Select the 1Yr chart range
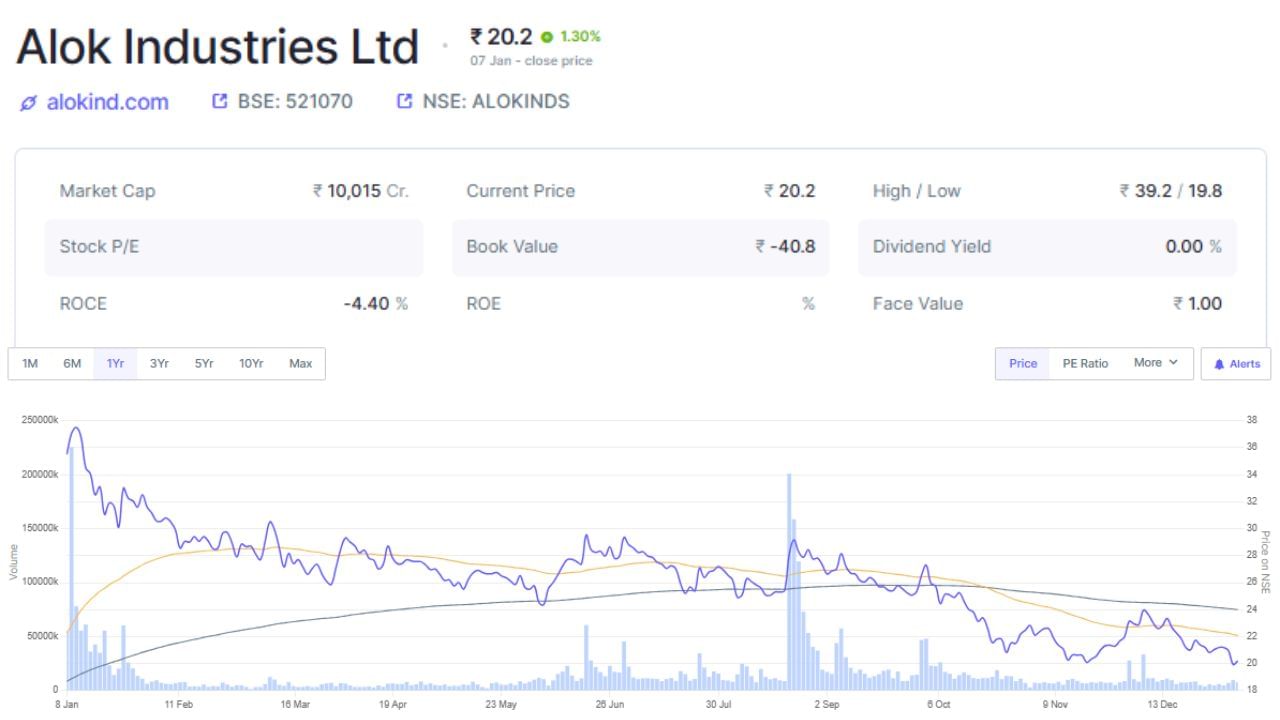Screen dimensions: 1280x720 coord(115,364)
